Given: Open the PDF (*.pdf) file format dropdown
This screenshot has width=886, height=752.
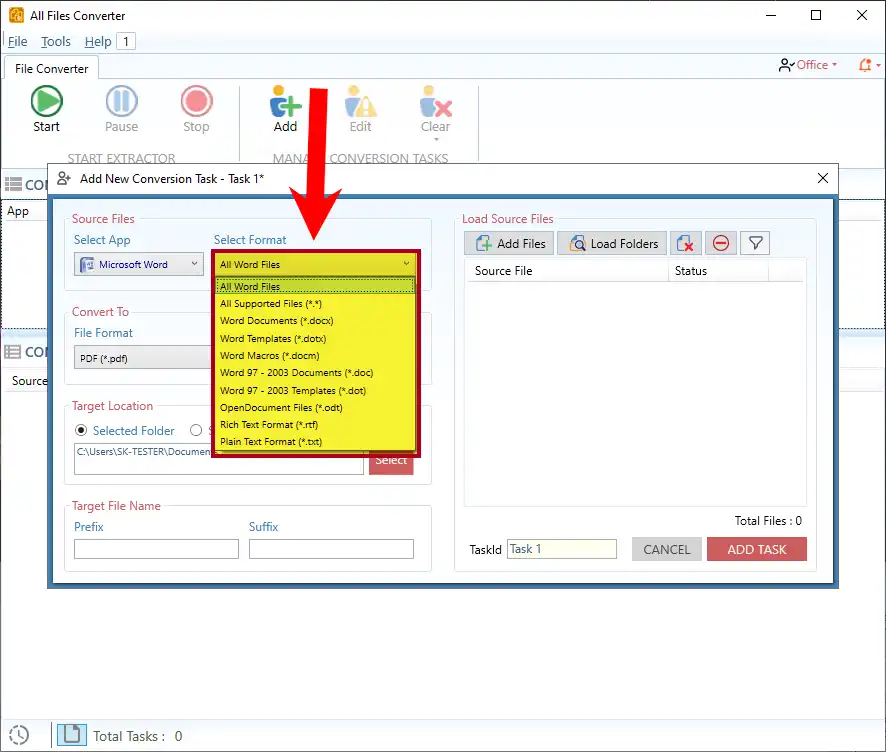Looking at the screenshot, I should click(x=142, y=358).
